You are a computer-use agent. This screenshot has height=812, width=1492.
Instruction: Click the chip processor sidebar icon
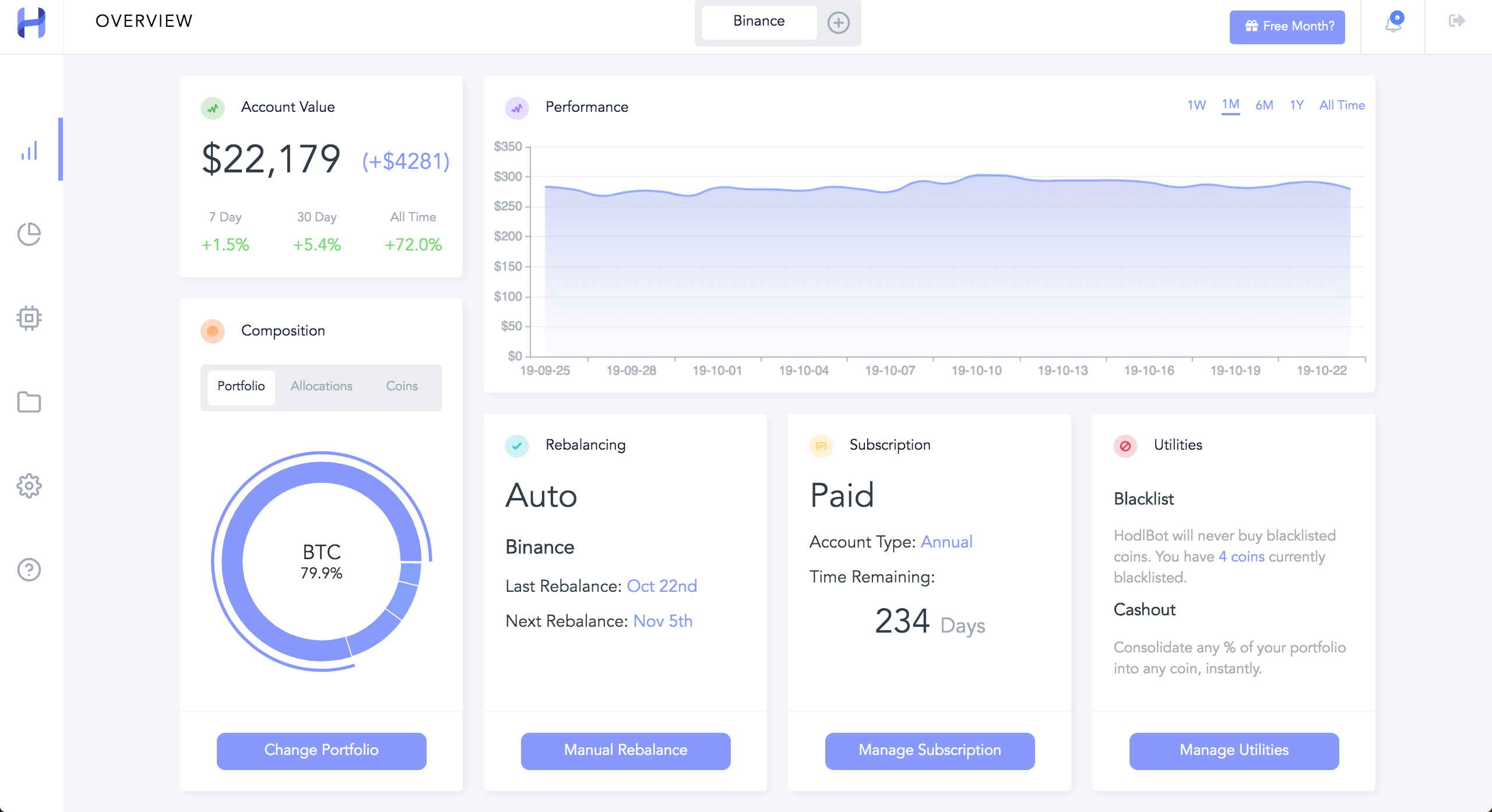click(x=29, y=318)
